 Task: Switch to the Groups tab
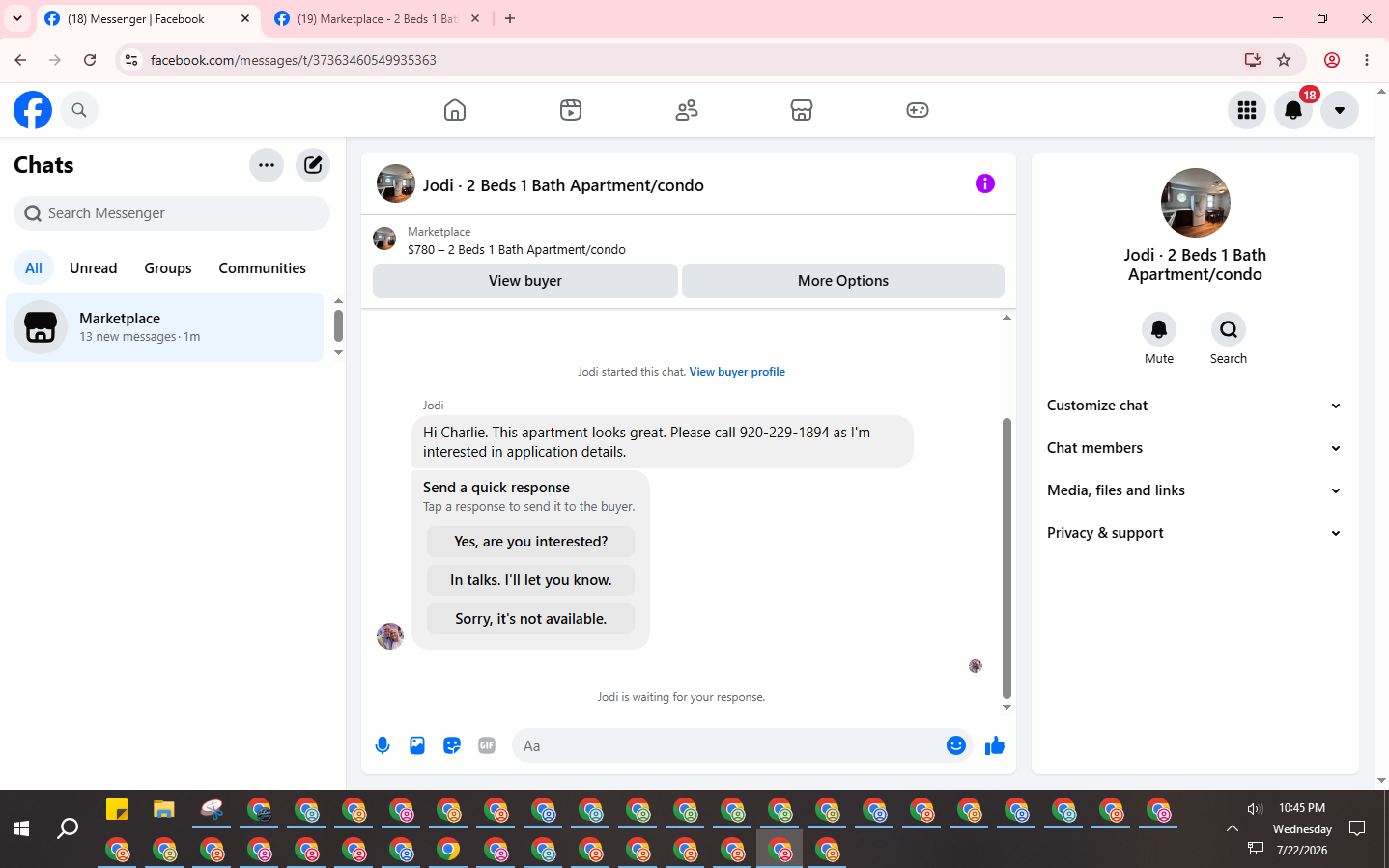[168, 268]
